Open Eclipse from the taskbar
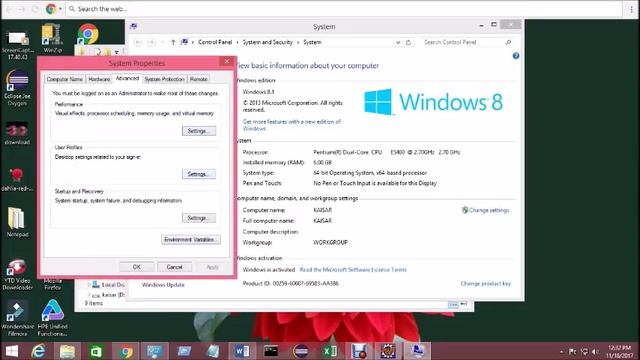 click(301, 351)
